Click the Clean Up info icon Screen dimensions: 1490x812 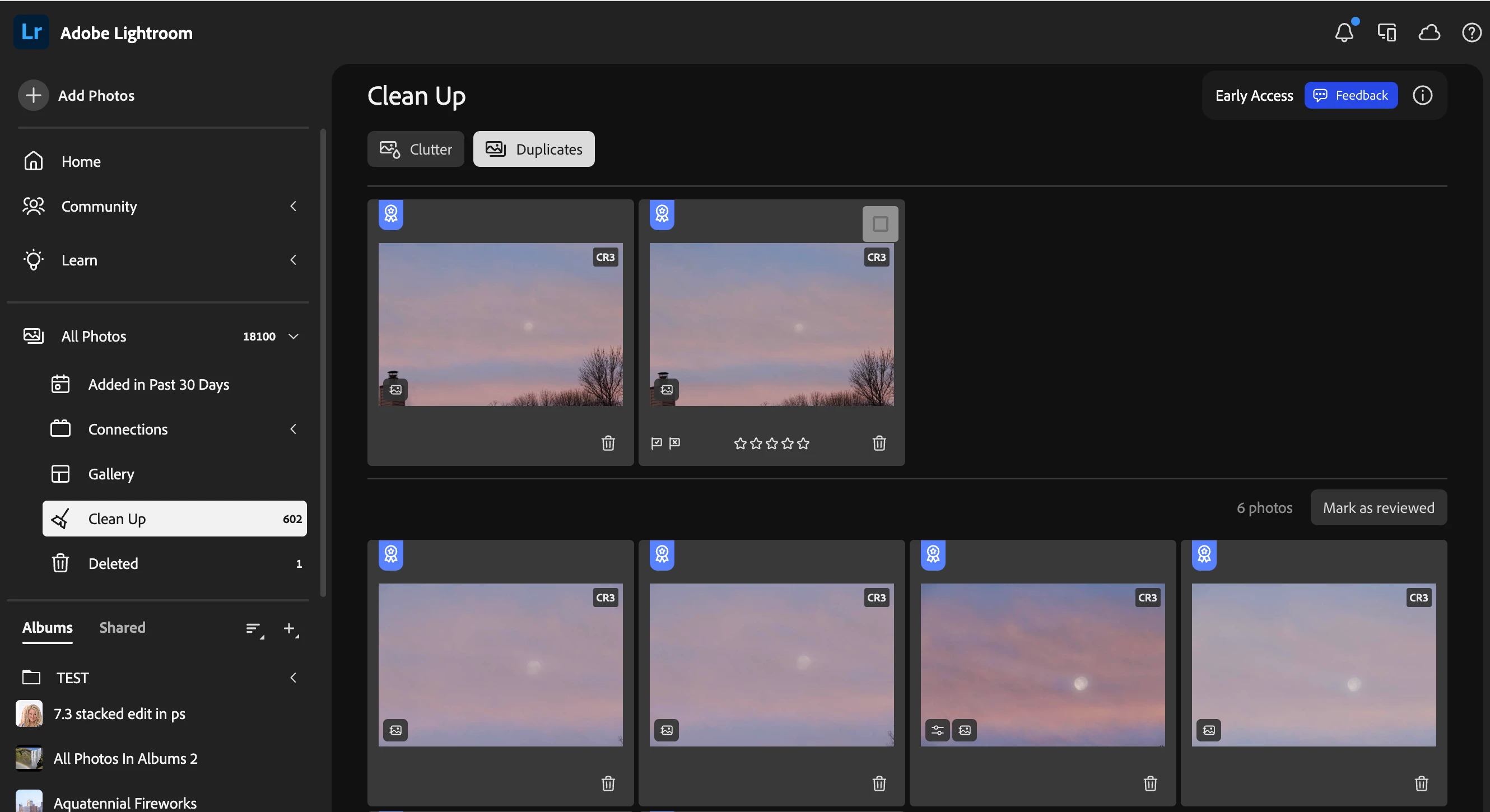pyautogui.click(x=1422, y=95)
